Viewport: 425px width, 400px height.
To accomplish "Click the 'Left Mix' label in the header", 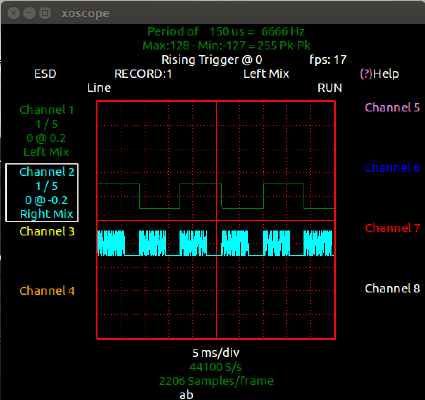I will tap(266, 74).
